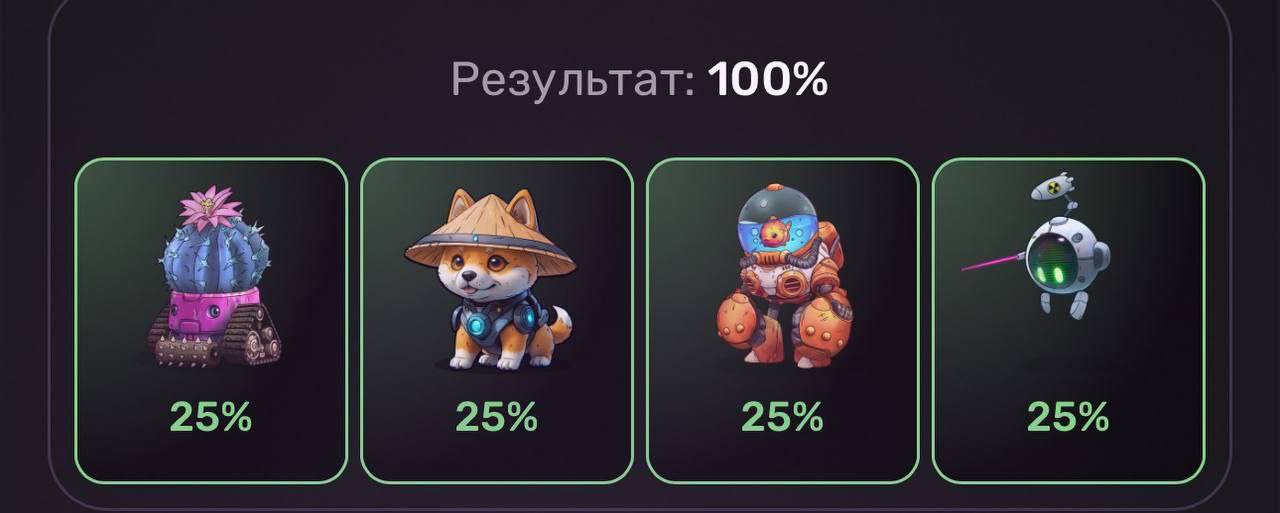The height and width of the screenshot is (513, 1280).
Task: Select the Shiba dog with straw hat
Action: click(491, 279)
